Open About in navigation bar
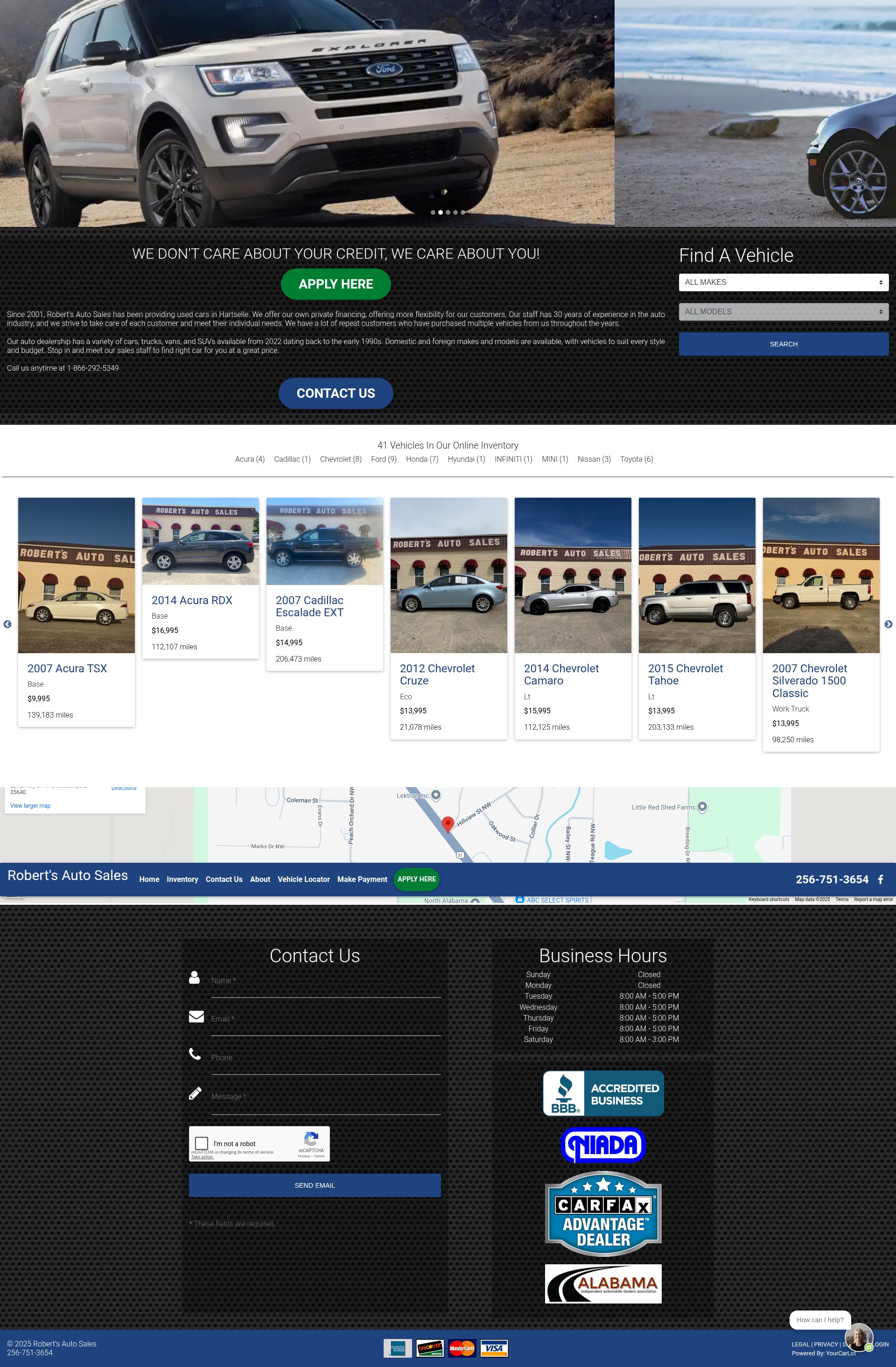Viewport: 896px width, 1367px height. (260, 880)
